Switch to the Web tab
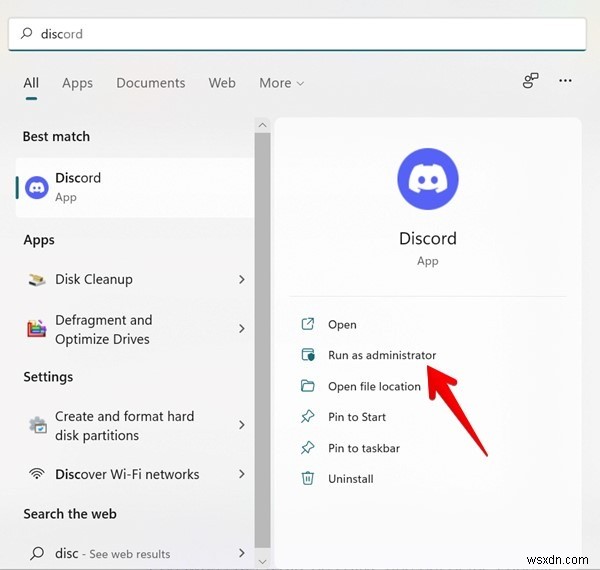This screenshot has height=570, width=600. (x=222, y=83)
